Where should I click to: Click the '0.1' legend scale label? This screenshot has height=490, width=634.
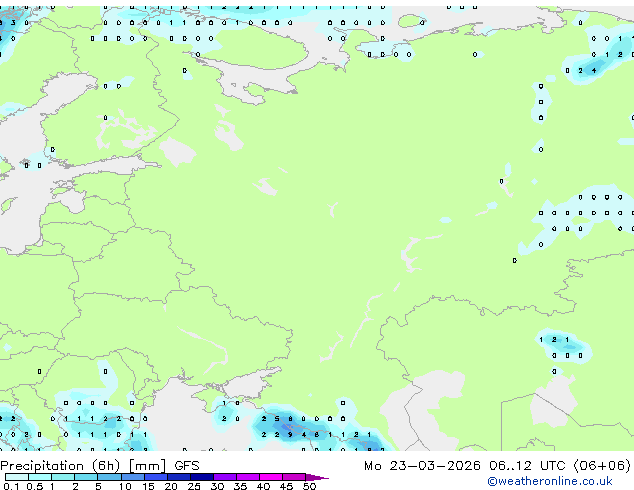click(x=11, y=486)
